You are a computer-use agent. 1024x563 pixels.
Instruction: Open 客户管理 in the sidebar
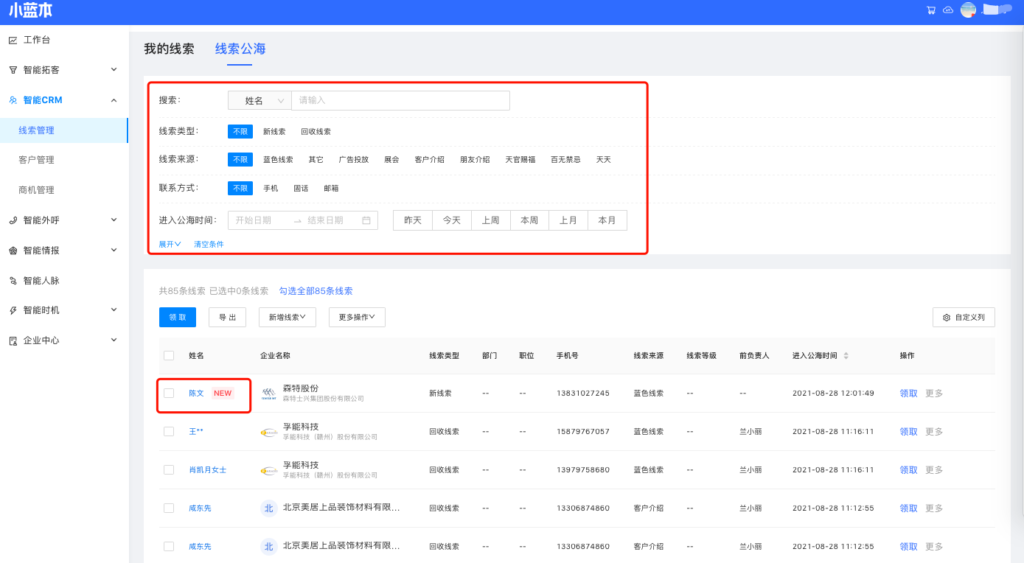[x=36, y=160]
